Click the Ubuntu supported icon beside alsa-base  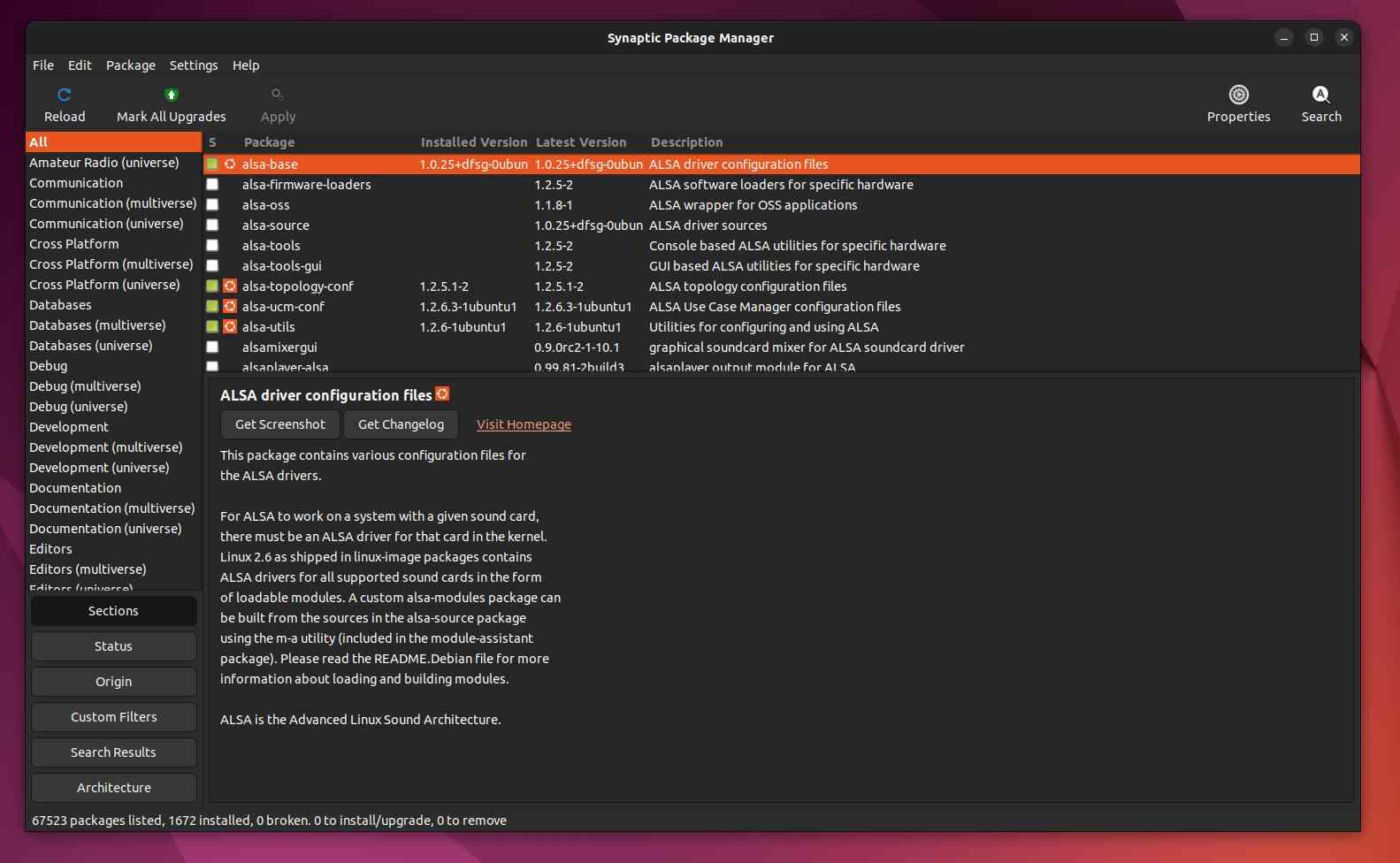click(x=230, y=164)
